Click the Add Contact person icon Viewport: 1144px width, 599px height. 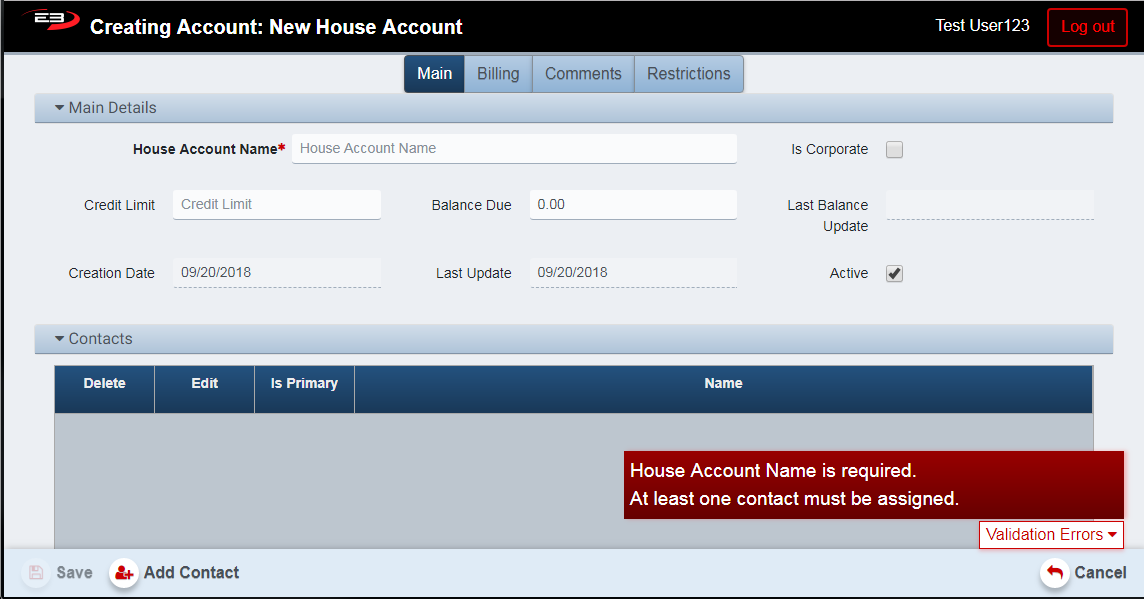tap(124, 573)
